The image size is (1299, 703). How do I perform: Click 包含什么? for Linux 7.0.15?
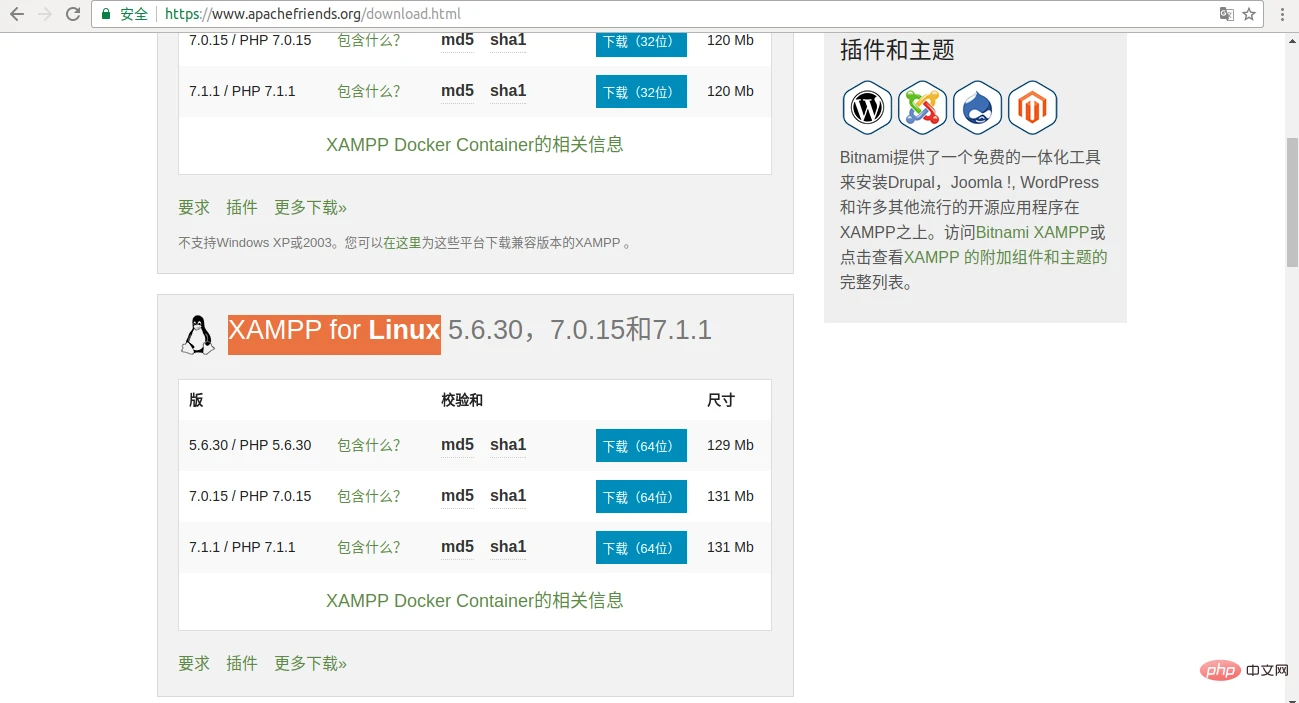click(x=369, y=497)
